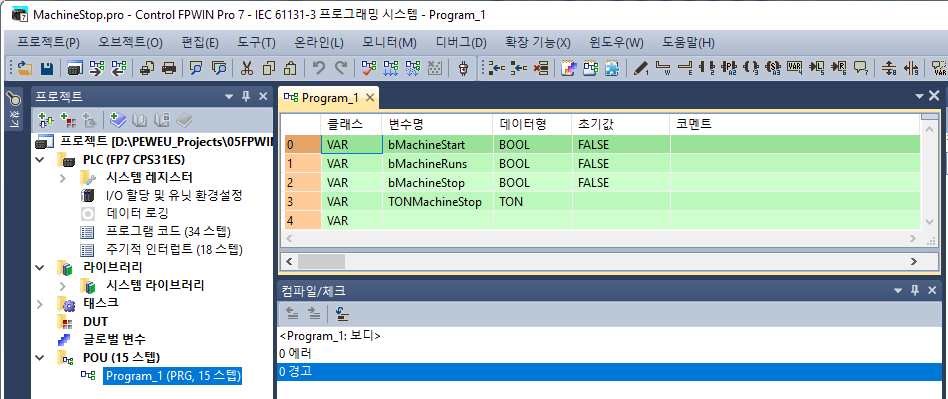Click the new DUT icon in project pane

(x=67, y=120)
